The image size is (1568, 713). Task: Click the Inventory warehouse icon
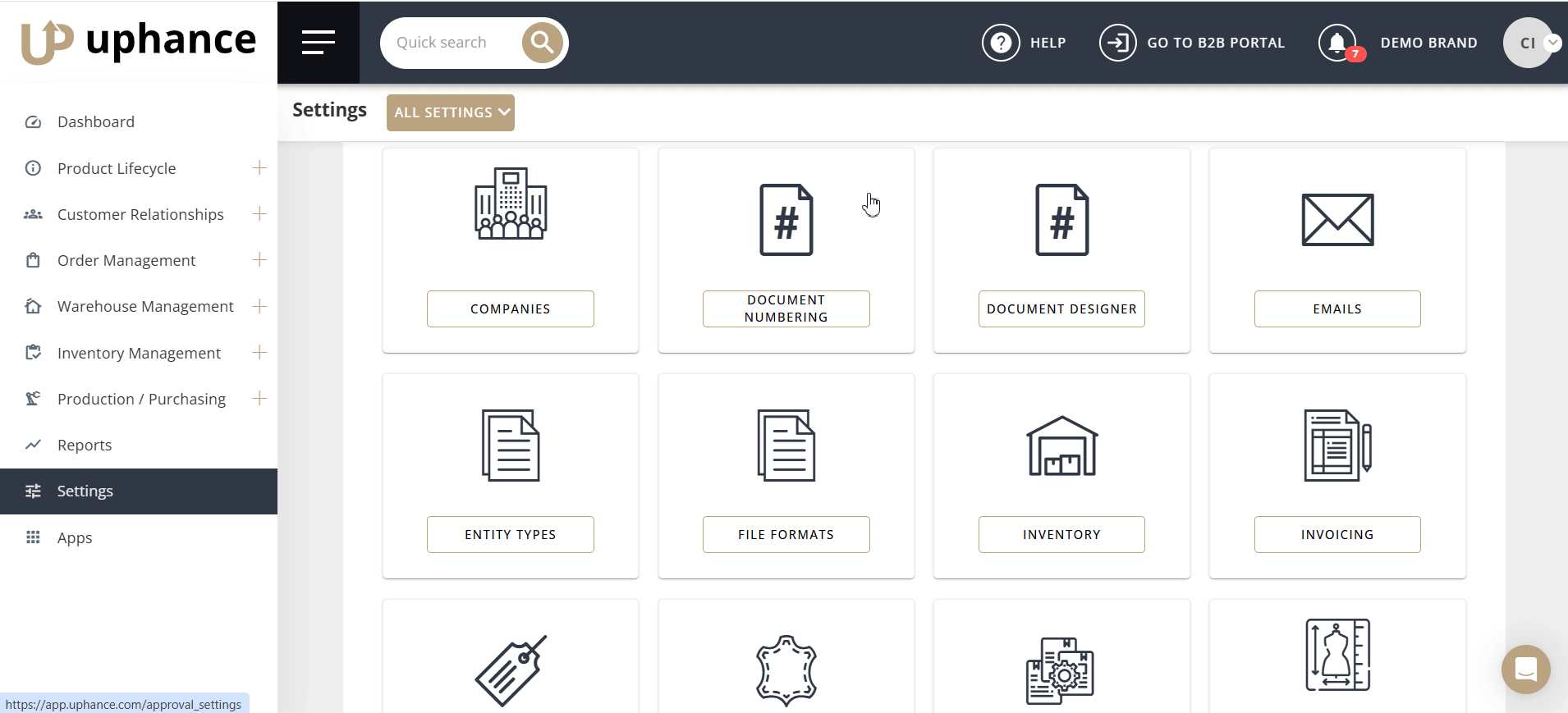1061,446
